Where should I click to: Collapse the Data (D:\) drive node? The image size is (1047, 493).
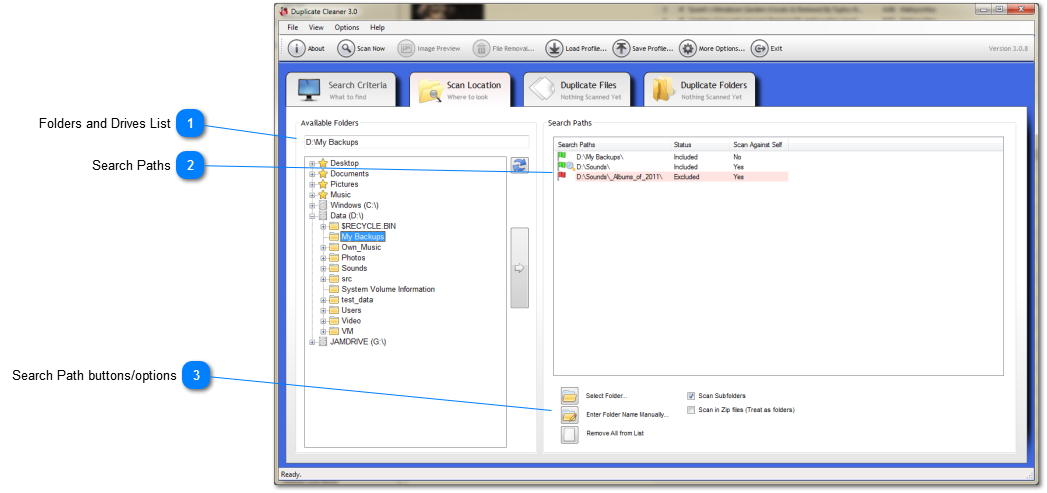point(312,216)
